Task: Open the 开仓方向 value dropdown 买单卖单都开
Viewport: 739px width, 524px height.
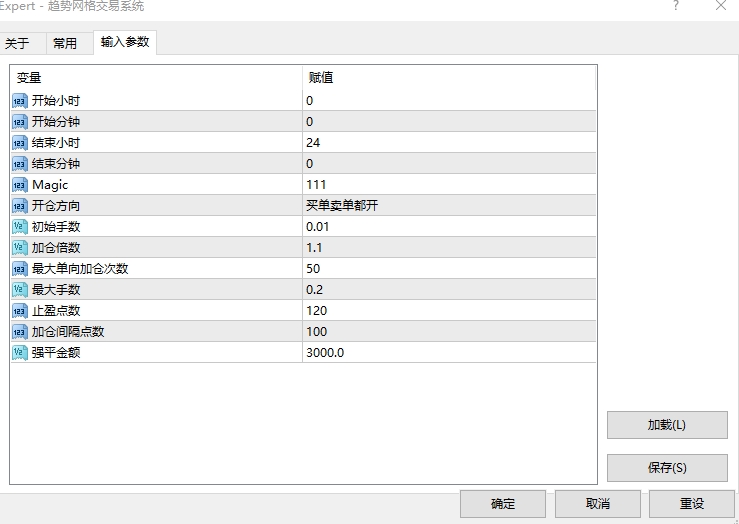Action: [x=448, y=205]
